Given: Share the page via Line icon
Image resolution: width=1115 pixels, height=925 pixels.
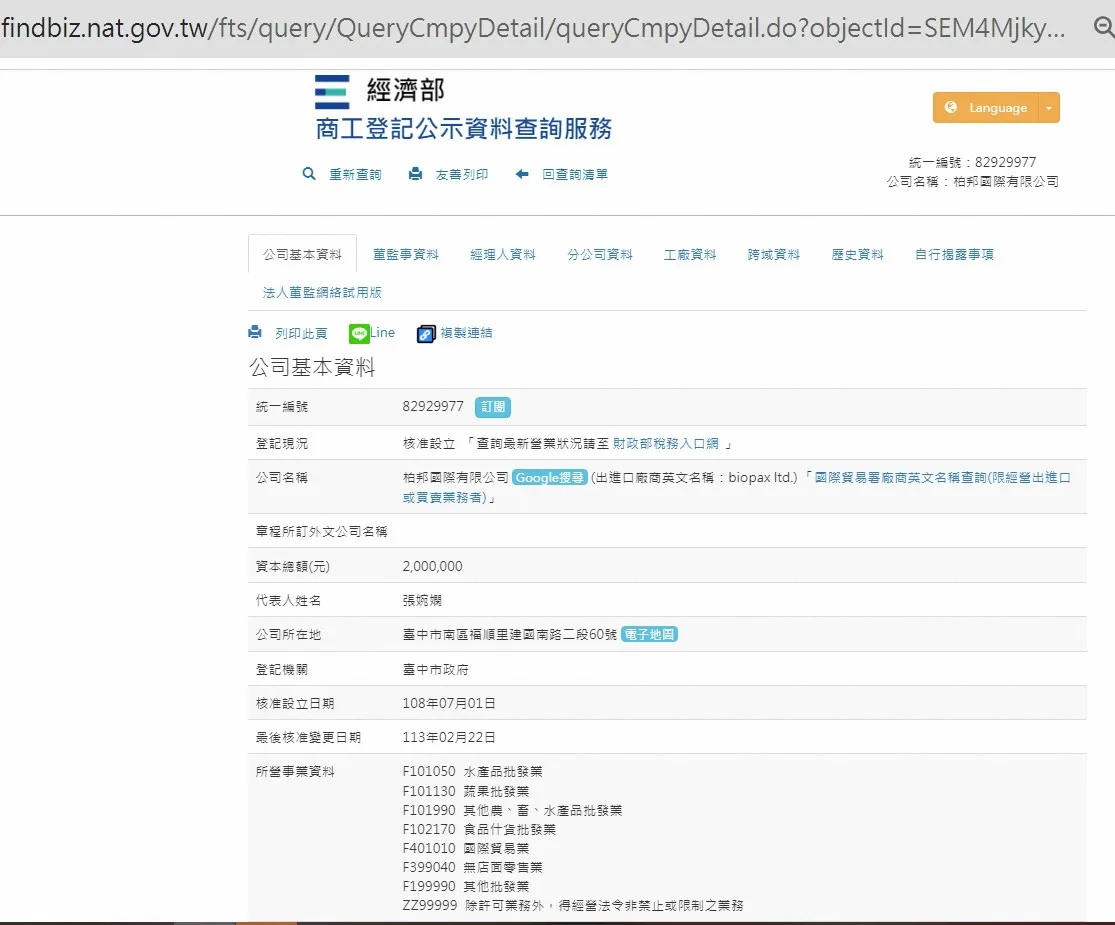Looking at the screenshot, I should (359, 333).
